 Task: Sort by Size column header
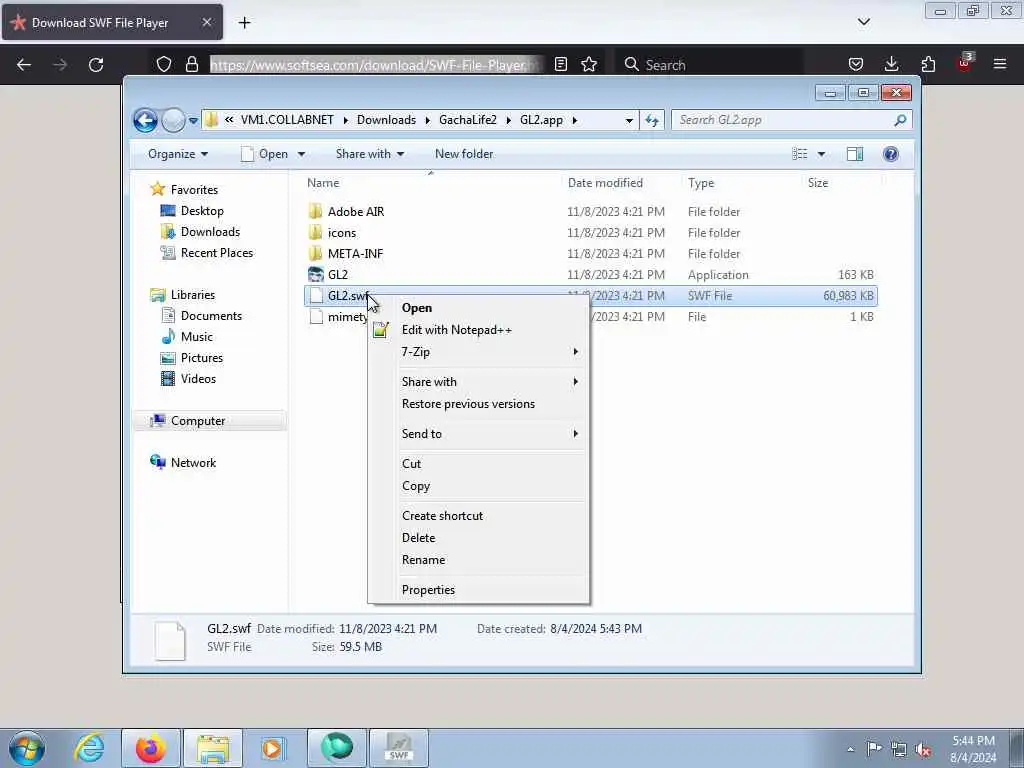coord(818,184)
